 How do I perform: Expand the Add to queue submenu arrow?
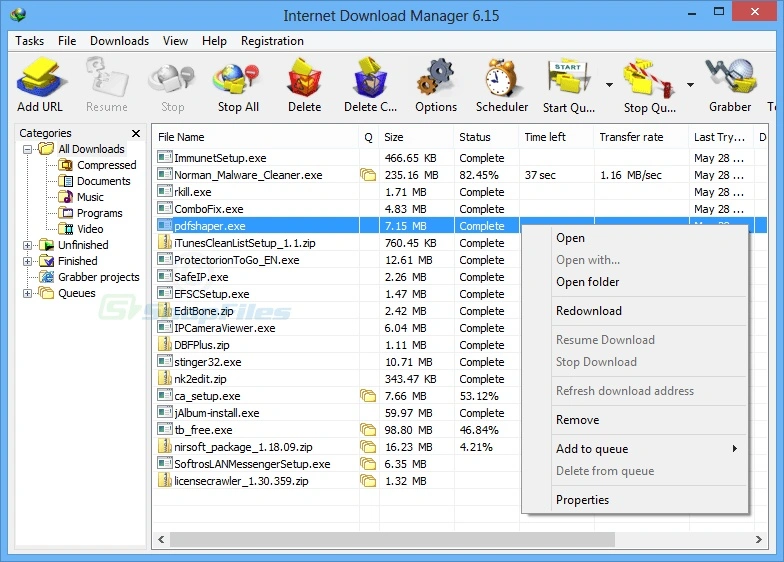(x=734, y=448)
